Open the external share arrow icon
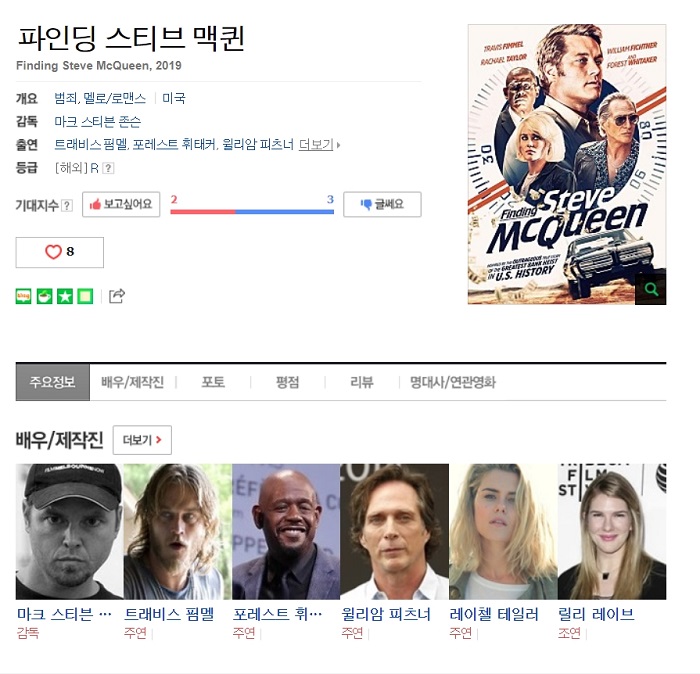700x674 pixels. (x=117, y=296)
